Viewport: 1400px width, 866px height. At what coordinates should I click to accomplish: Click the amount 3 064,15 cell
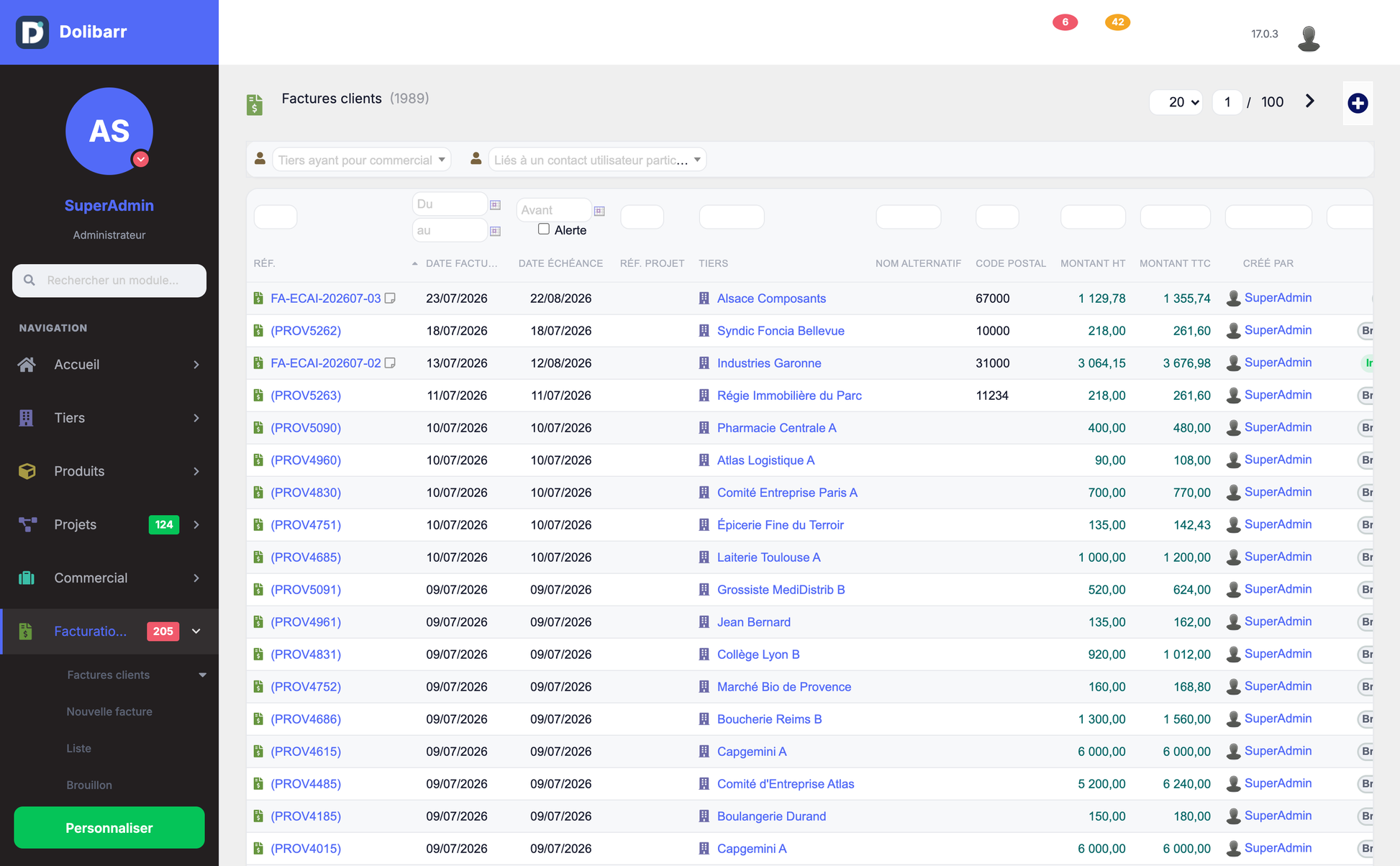coord(1101,363)
